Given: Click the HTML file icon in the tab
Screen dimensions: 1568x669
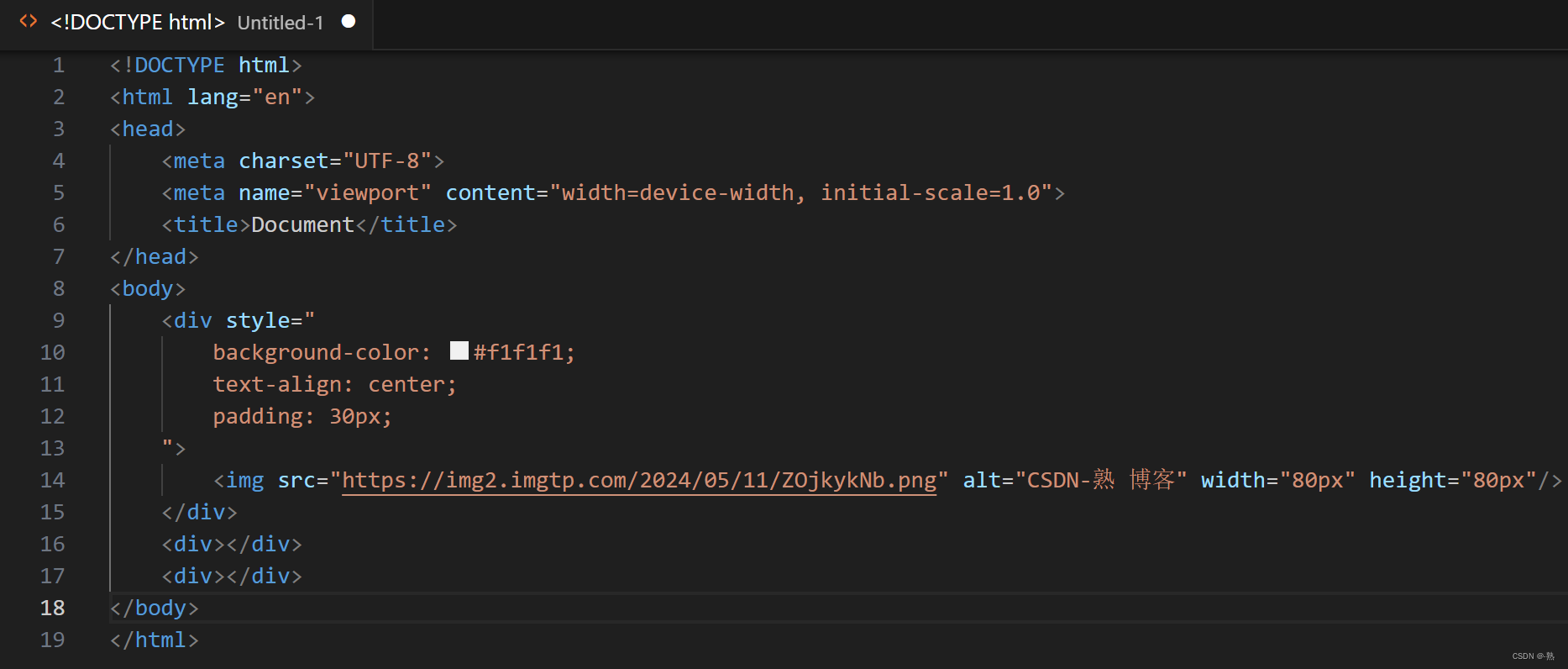Looking at the screenshot, I should (29, 22).
